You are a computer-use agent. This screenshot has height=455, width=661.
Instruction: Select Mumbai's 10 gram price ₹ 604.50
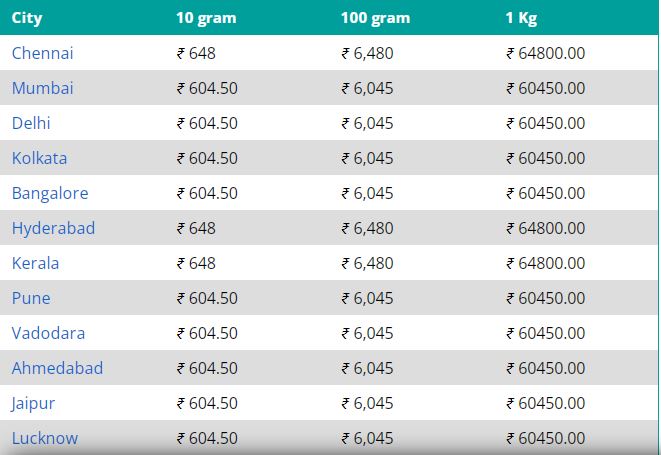pos(207,88)
